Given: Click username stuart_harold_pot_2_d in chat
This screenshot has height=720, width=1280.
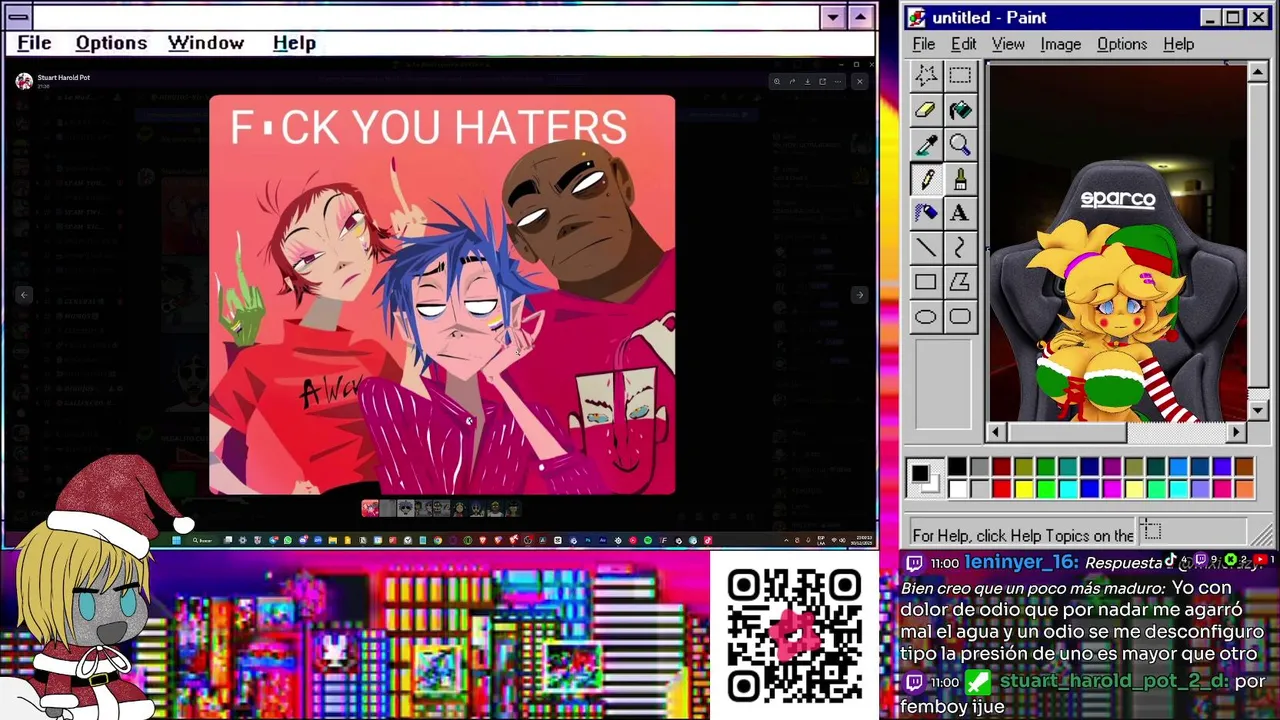Looking at the screenshot, I should coord(1113,681).
